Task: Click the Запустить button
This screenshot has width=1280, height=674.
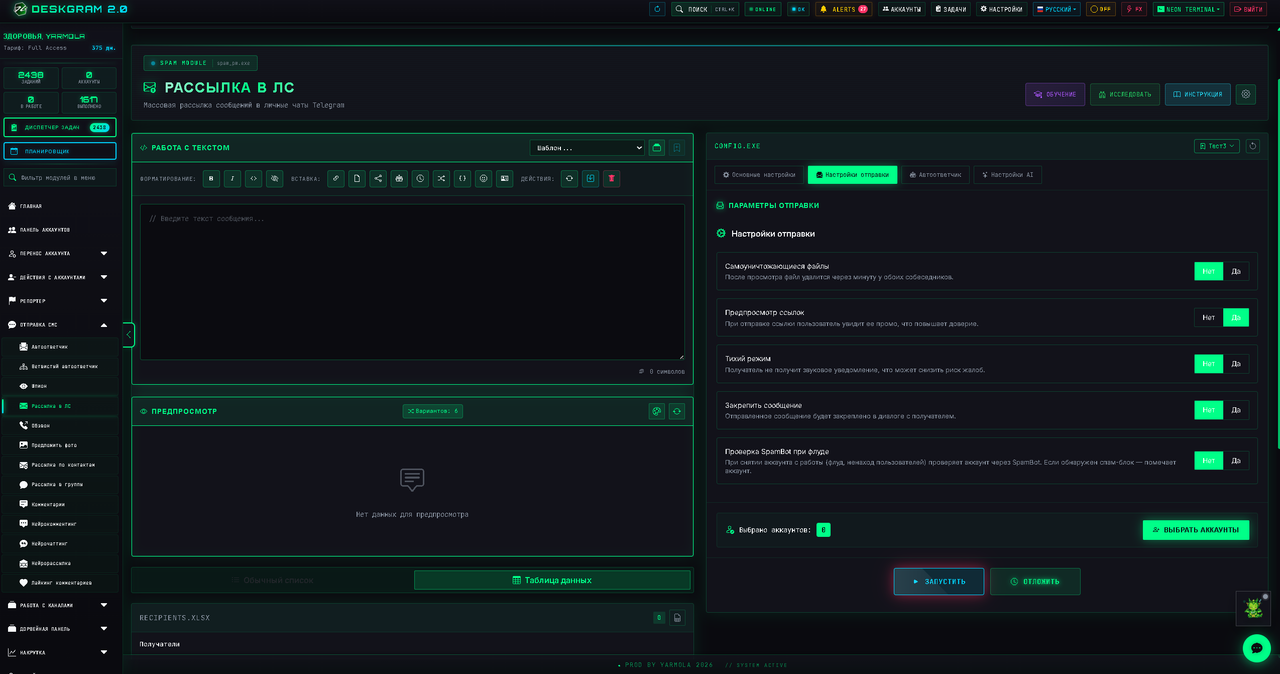Action: [x=939, y=581]
